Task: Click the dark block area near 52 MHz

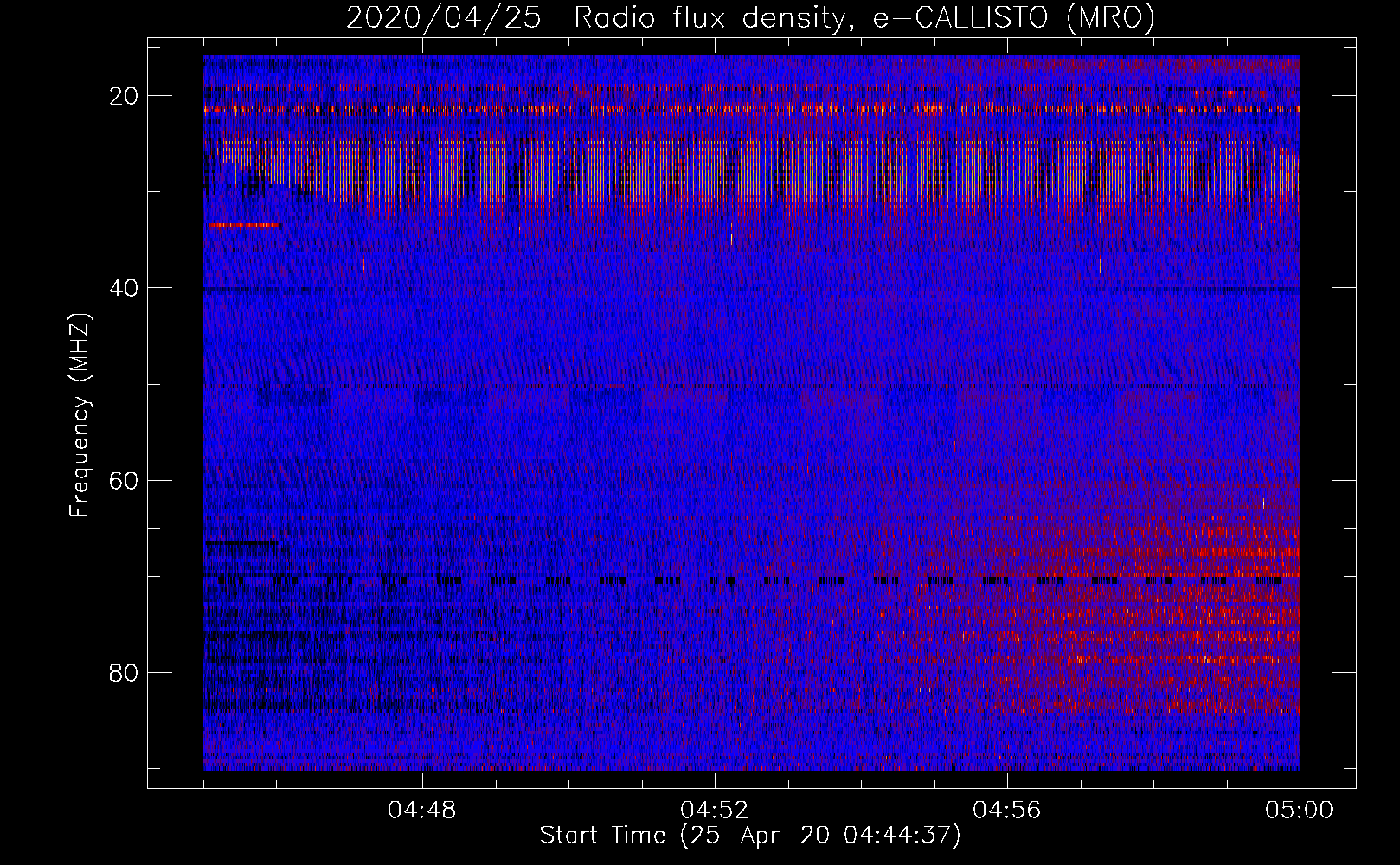Action: click(295, 397)
